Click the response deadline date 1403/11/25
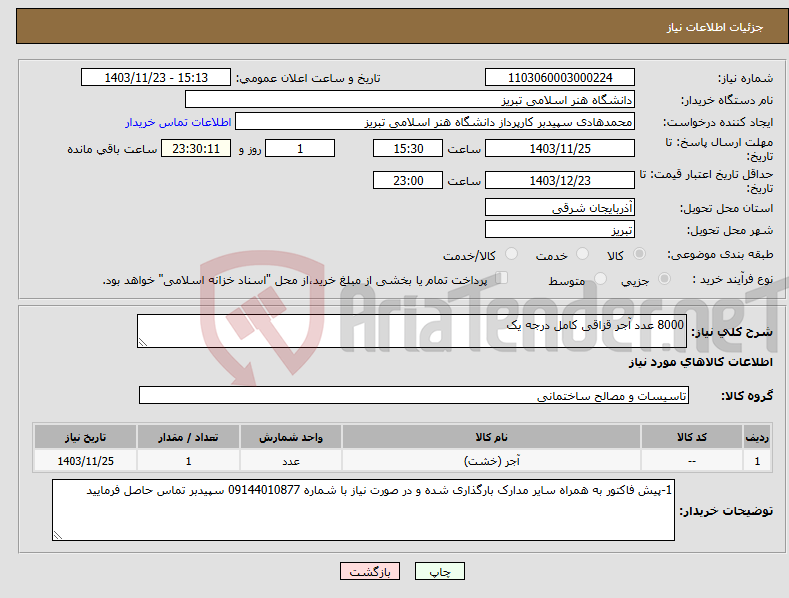The image size is (789, 598). tap(560, 148)
